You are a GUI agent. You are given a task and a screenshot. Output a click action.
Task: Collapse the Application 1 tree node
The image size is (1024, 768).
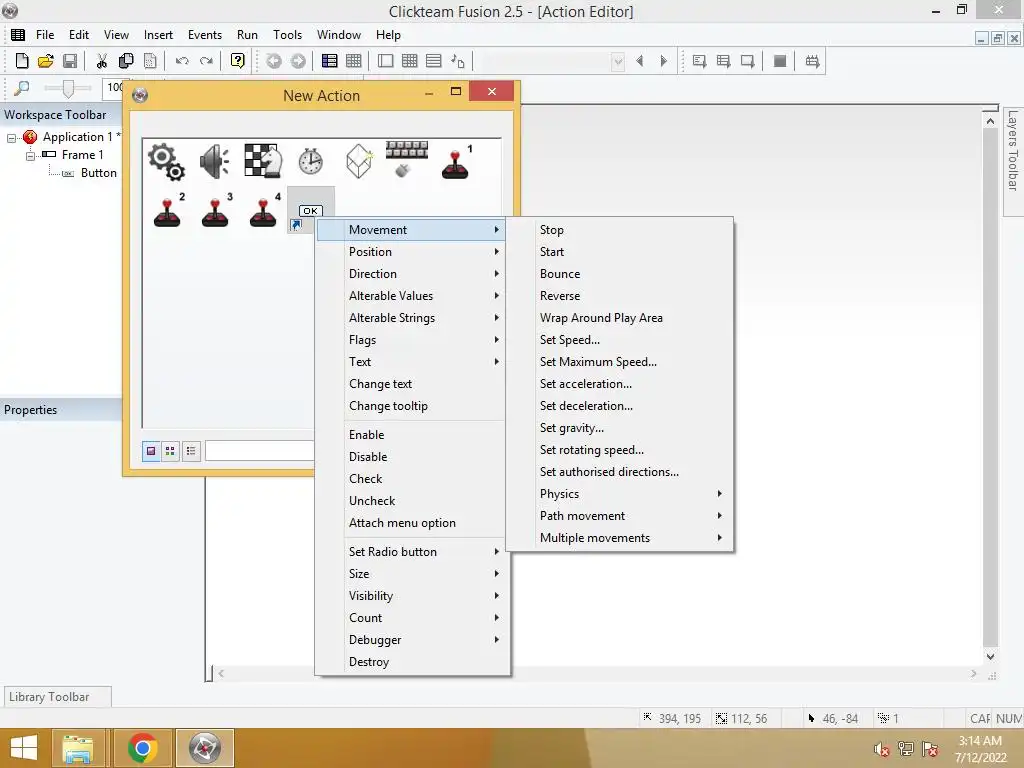point(11,138)
